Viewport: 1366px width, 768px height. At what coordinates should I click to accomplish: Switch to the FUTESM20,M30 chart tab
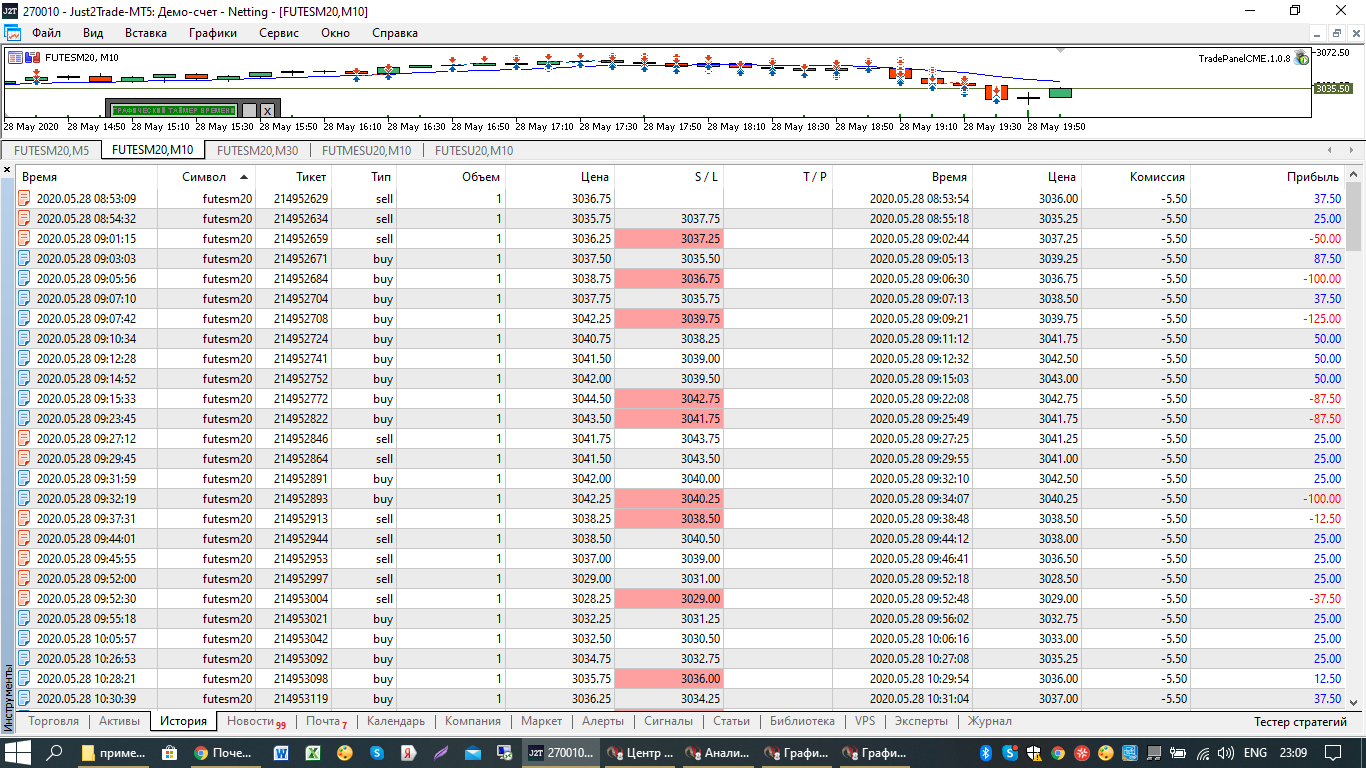258,151
